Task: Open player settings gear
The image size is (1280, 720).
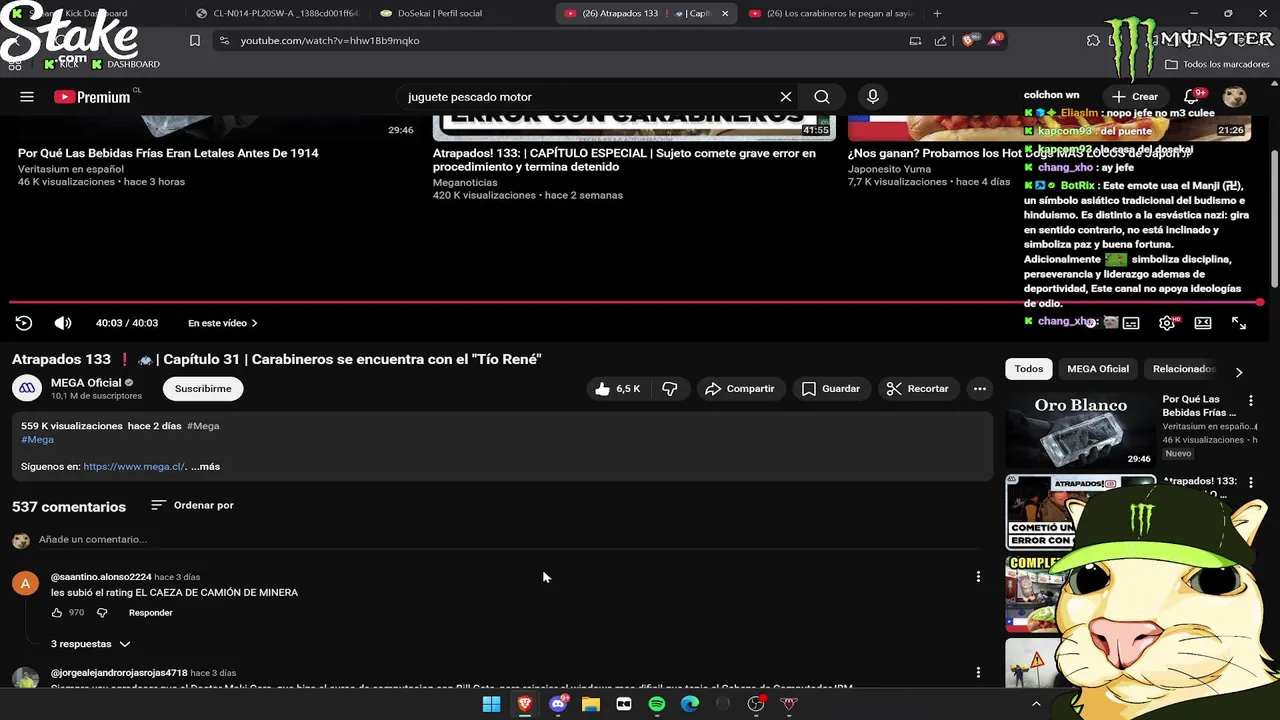Action: 1167,323
